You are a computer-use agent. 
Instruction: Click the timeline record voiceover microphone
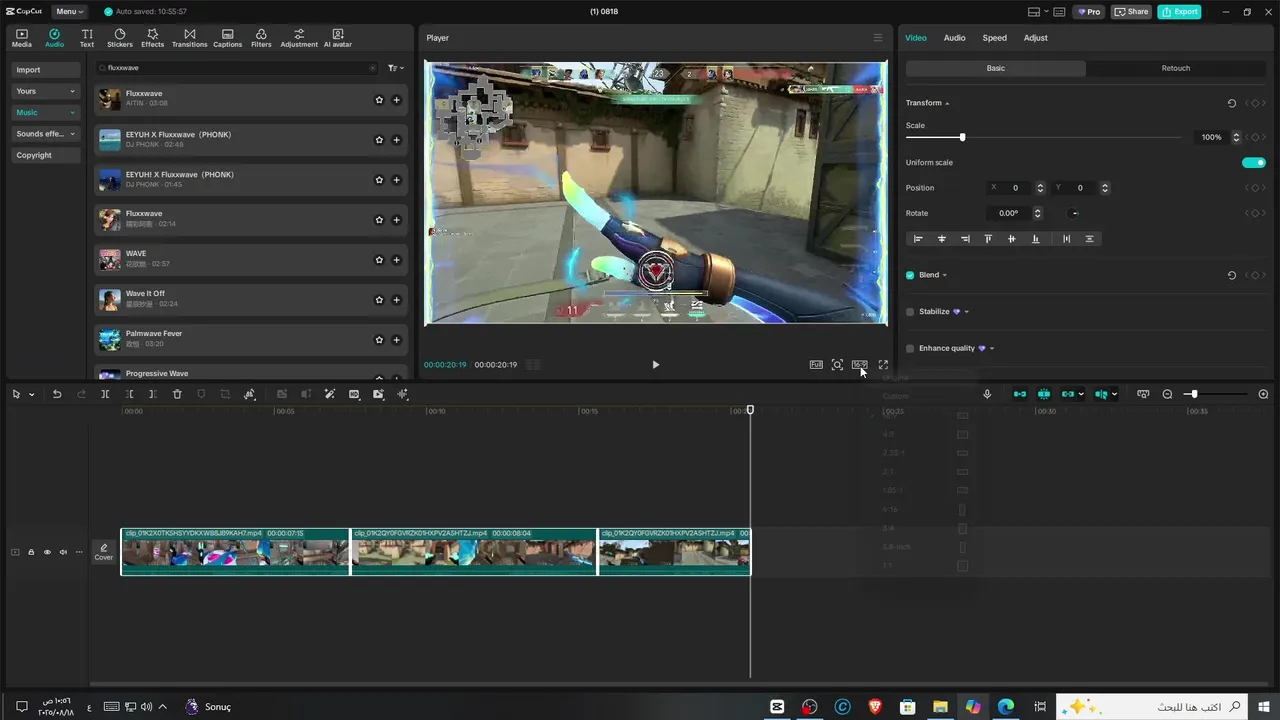987,394
